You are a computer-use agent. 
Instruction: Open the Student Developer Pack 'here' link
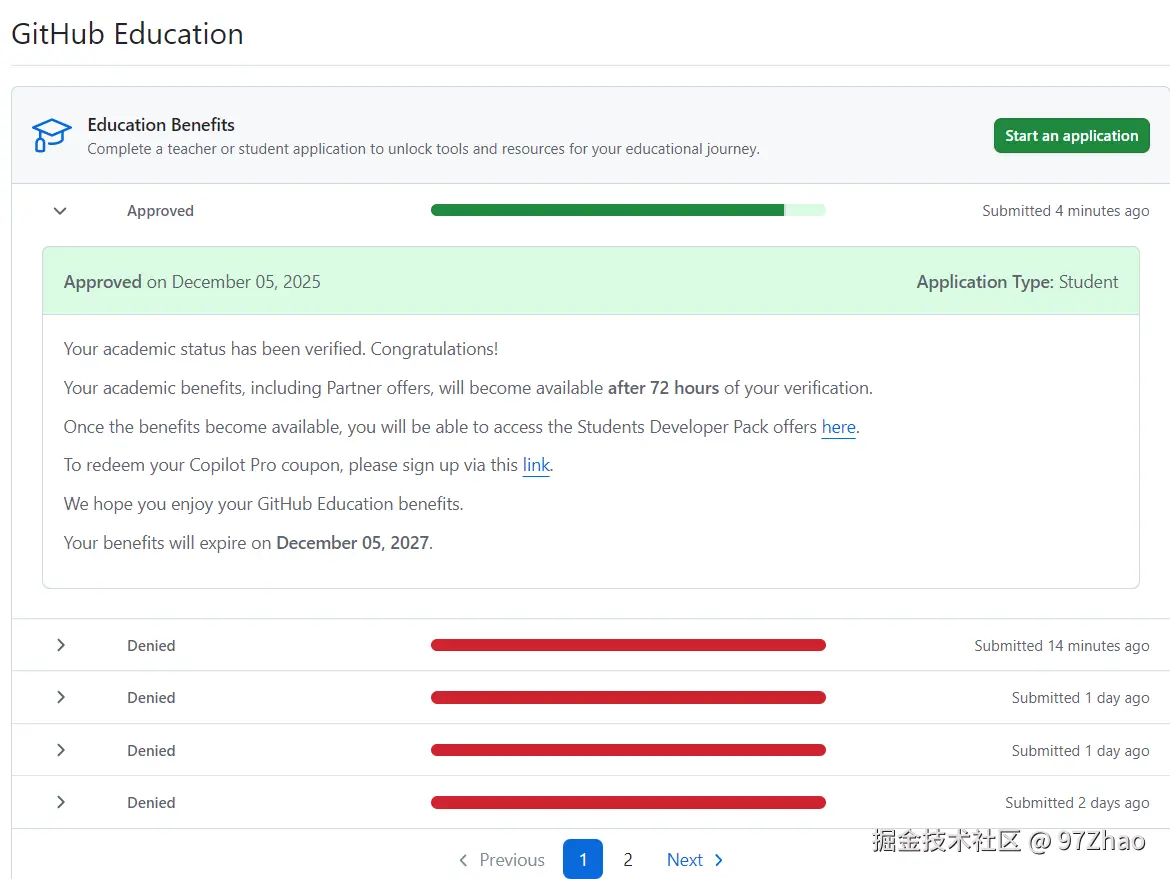838,427
